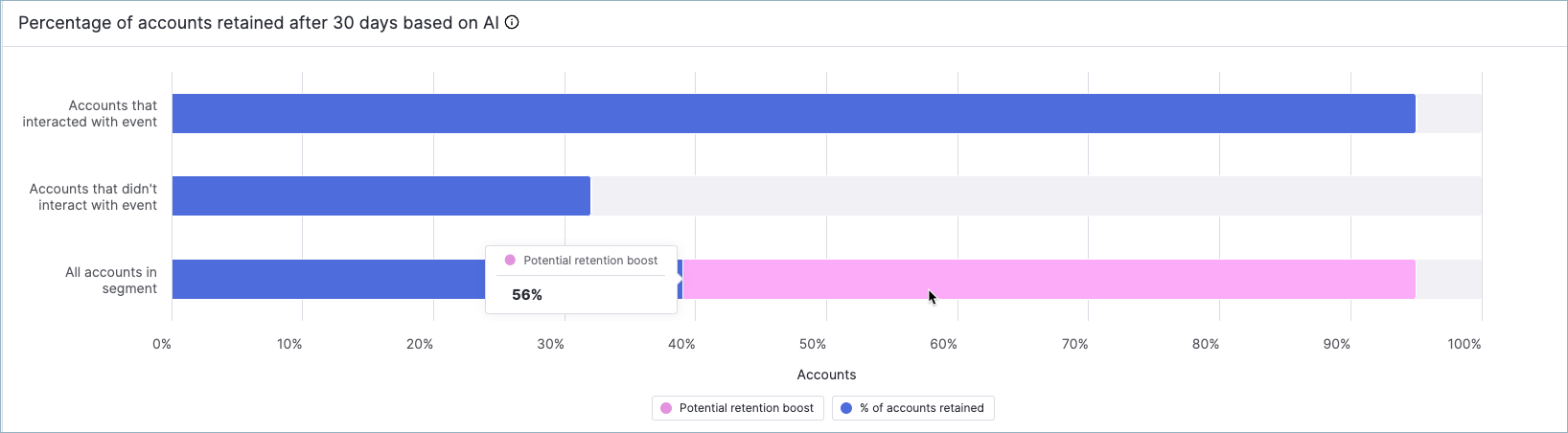1568x433 pixels.
Task: Click the 56% value in the tooltip
Action: [x=527, y=295]
